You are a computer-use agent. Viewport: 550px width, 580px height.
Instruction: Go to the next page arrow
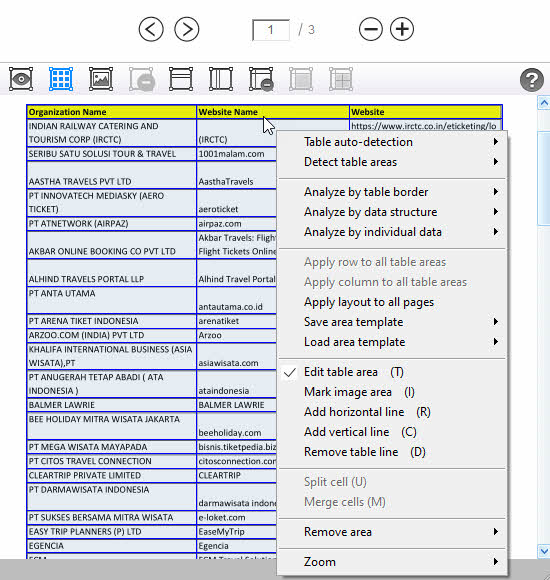[187, 29]
